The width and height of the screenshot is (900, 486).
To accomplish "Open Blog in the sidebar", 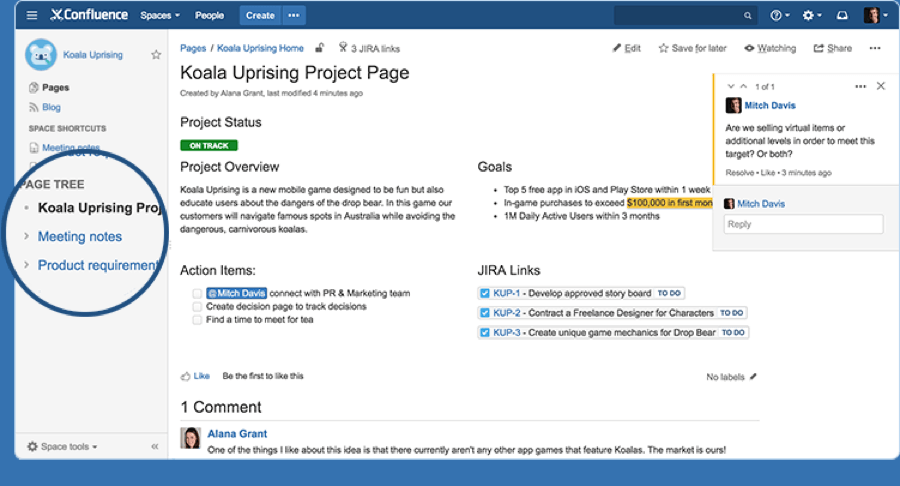I will pos(51,107).
